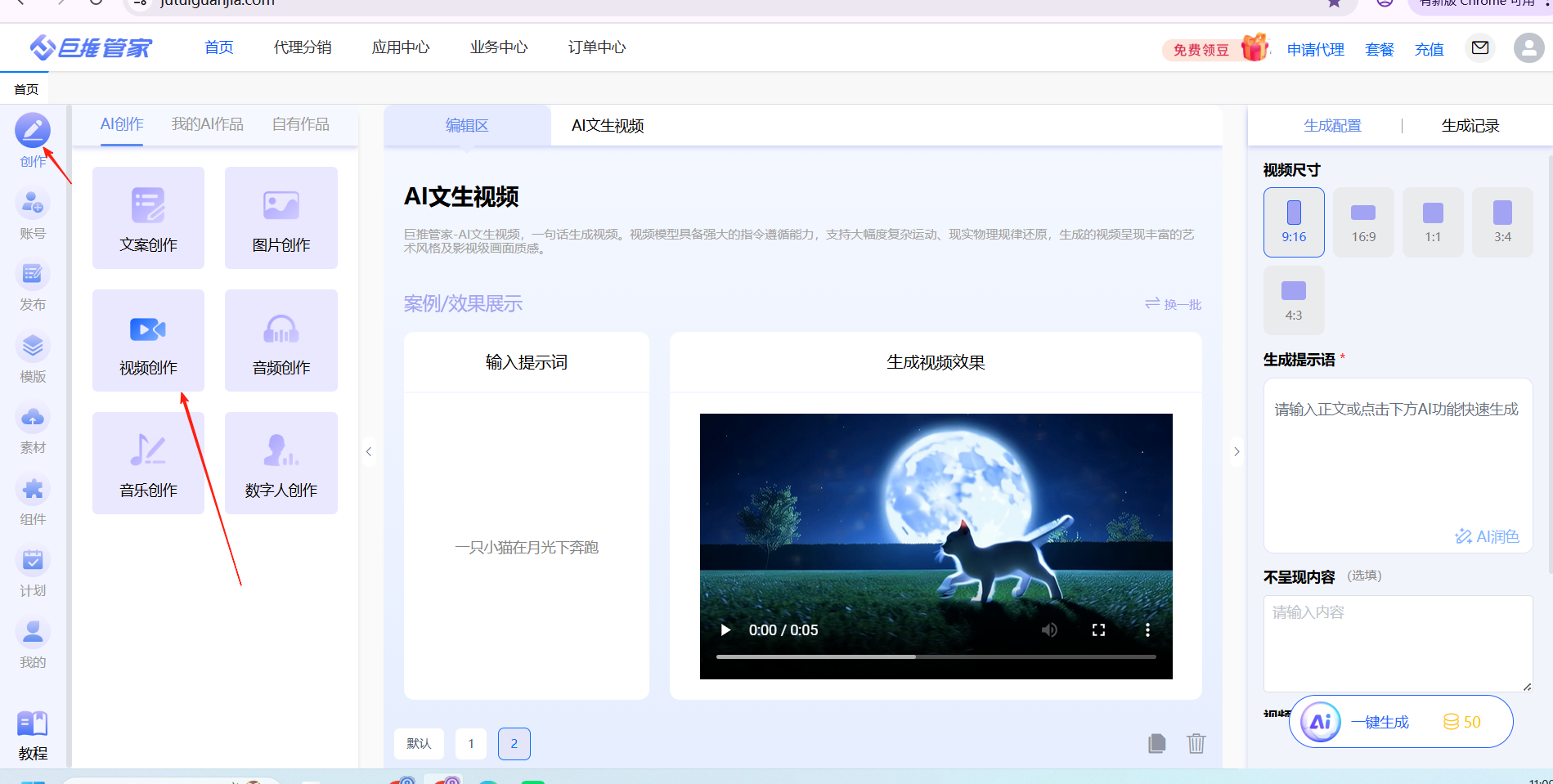Select the 图片创作 card
The width and height of the screenshot is (1553, 784).
(x=281, y=217)
